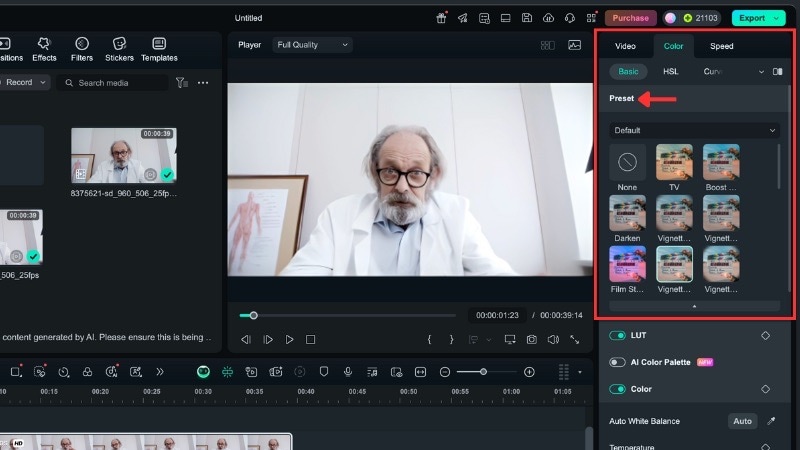Select the Curves sub-tab

[713, 71]
